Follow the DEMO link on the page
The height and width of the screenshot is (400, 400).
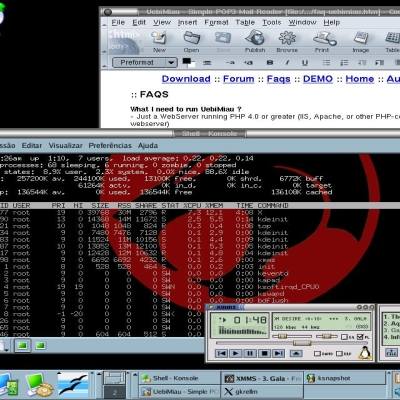pyautogui.click(x=318, y=79)
